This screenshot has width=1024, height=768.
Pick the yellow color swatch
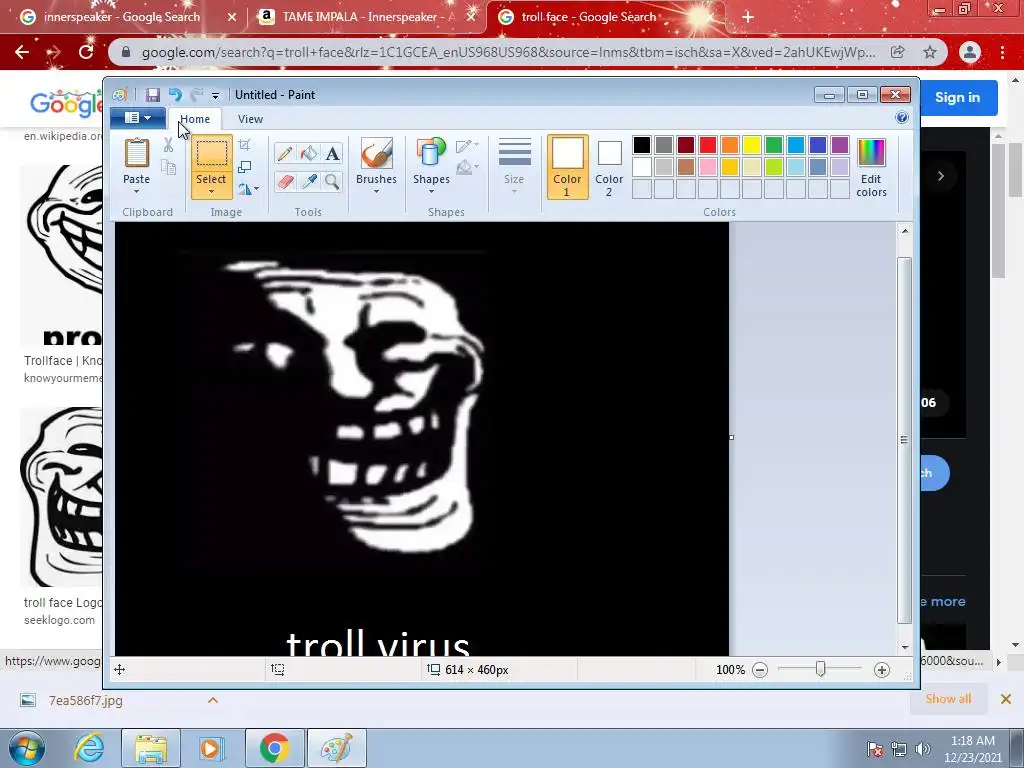tap(752, 145)
